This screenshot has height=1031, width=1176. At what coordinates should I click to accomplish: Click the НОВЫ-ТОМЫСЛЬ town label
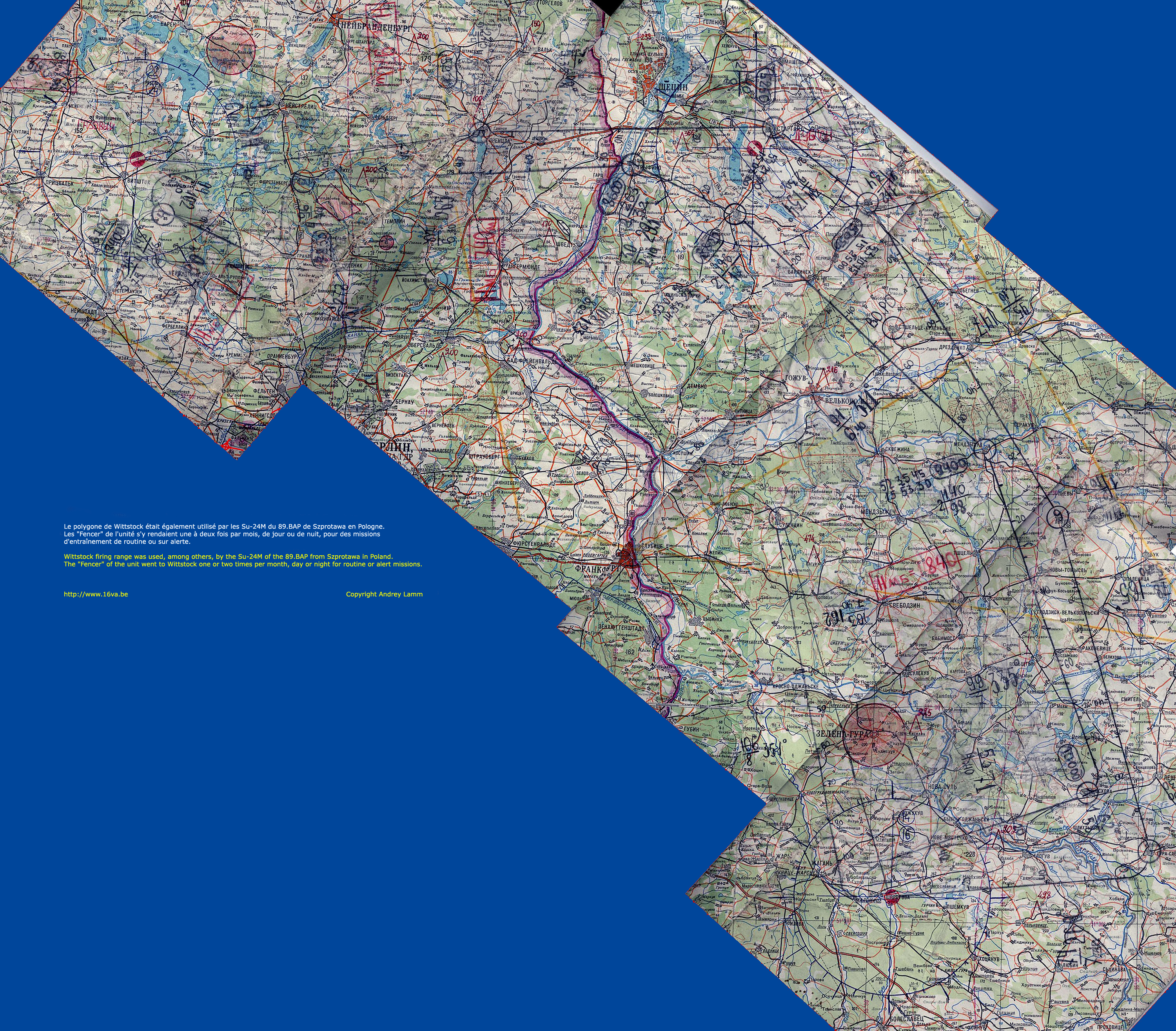pyautogui.click(x=1069, y=570)
